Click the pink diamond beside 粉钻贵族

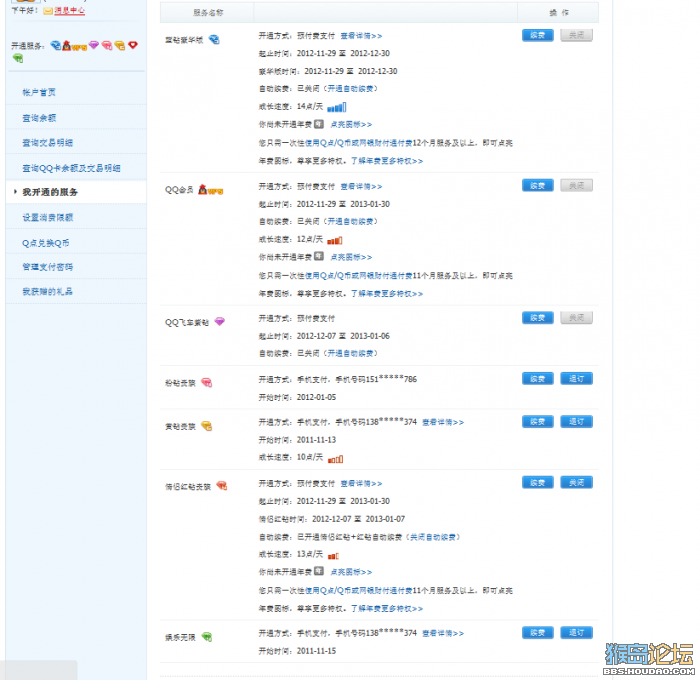tap(206, 383)
